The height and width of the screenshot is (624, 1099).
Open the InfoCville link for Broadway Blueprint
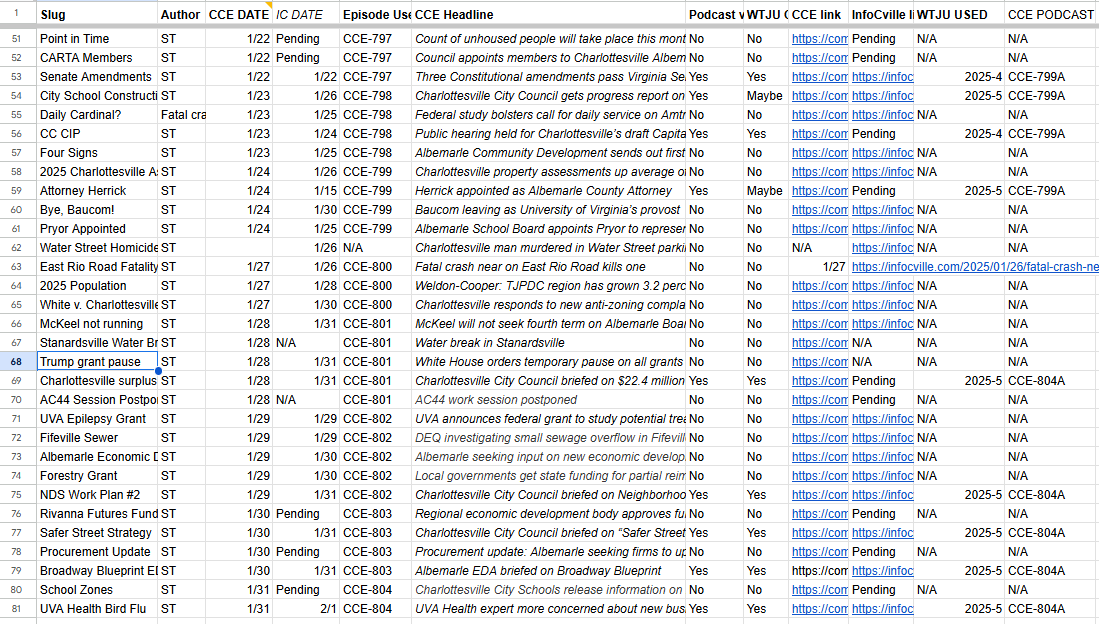tap(882, 571)
